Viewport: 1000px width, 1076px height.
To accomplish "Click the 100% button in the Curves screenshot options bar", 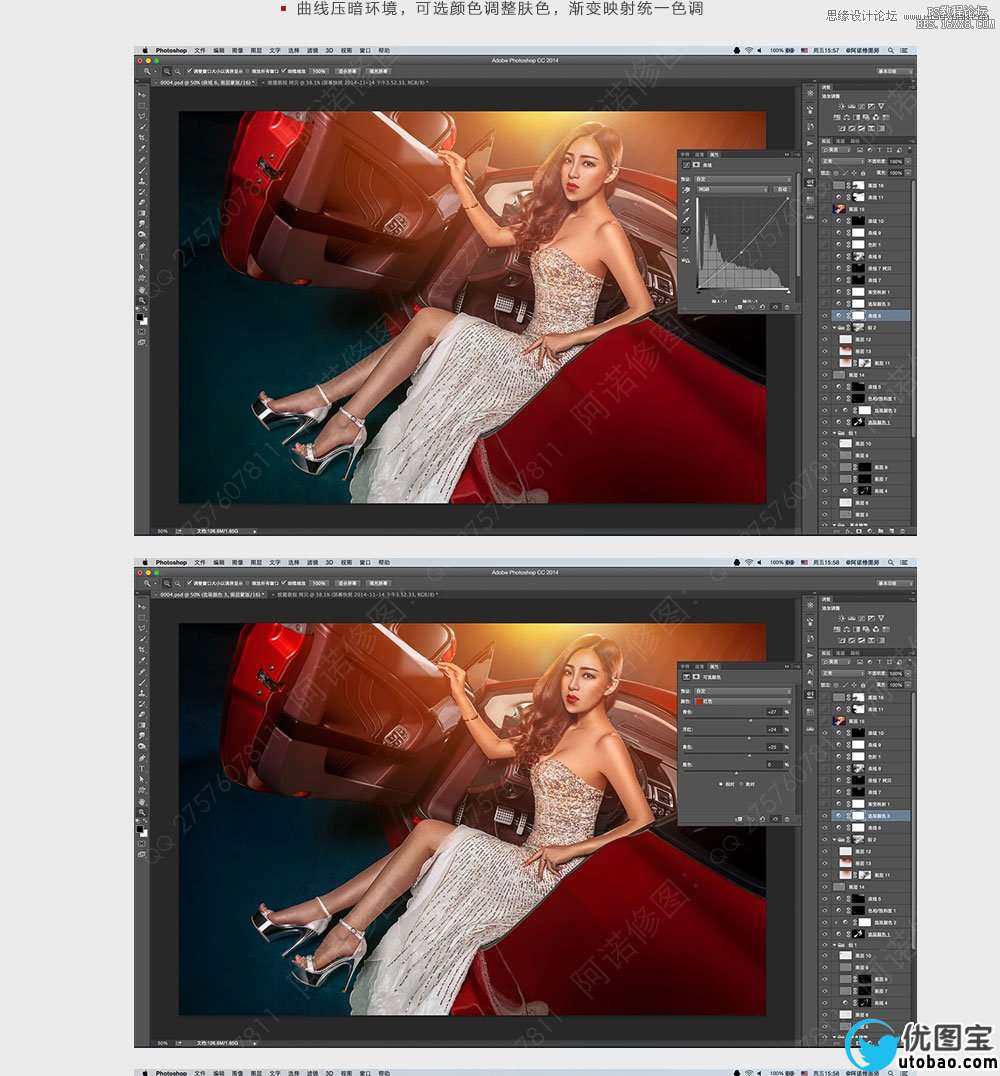I will tap(318, 71).
